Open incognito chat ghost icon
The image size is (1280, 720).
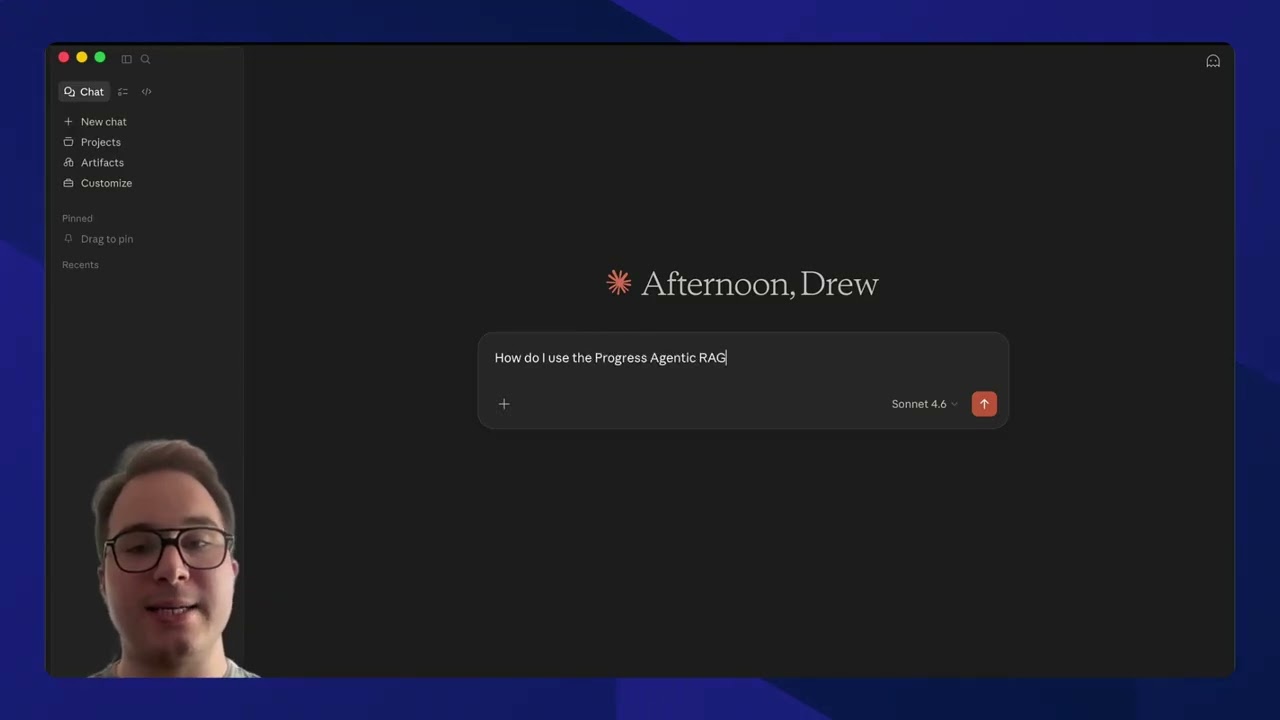[1213, 61]
